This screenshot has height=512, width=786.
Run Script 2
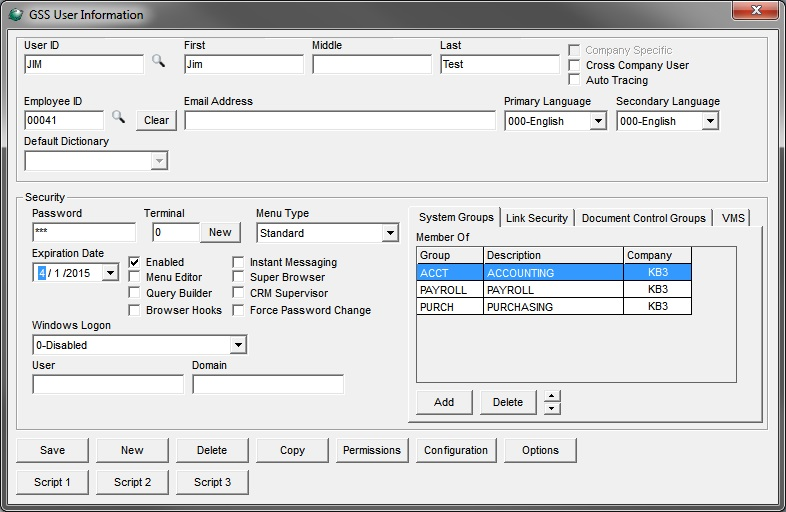[x=132, y=482]
